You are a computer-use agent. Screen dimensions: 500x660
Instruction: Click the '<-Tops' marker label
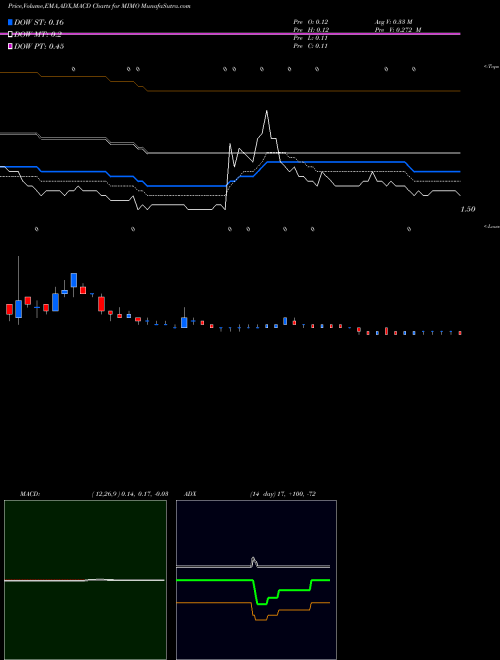point(491,67)
